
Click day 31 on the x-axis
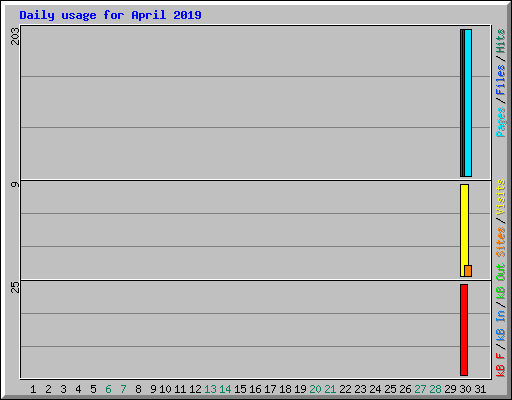(x=480, y=389)
